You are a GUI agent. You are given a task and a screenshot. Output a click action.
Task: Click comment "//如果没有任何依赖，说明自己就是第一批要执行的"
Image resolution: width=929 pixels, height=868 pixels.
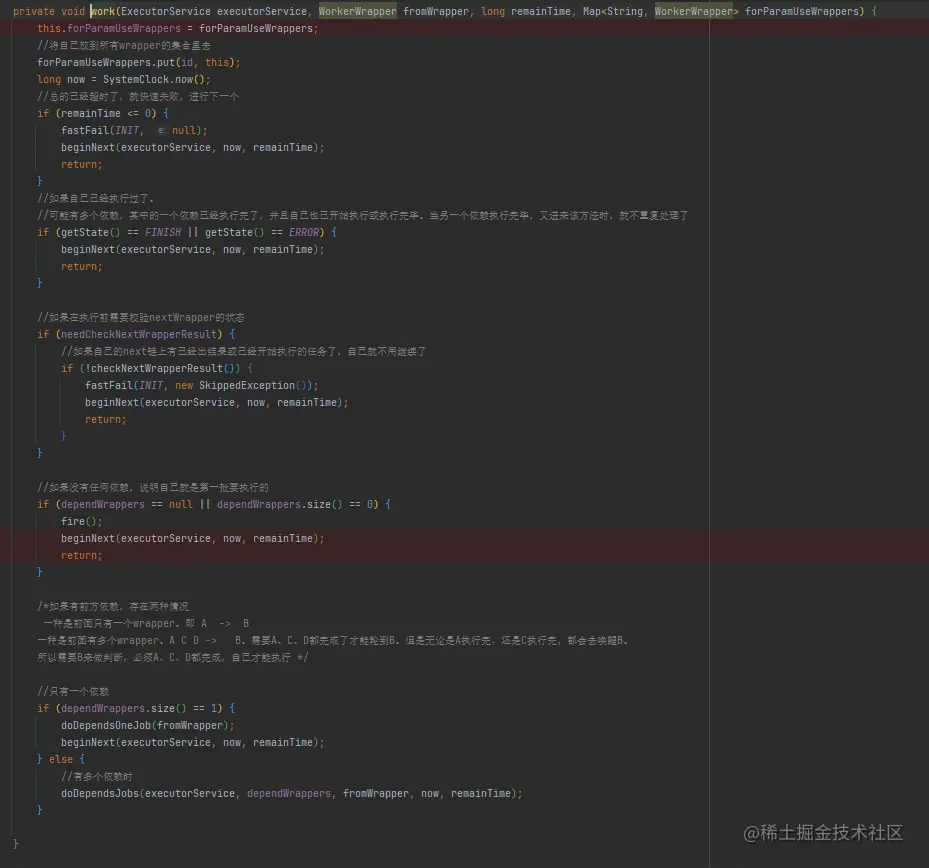(152, 488)
